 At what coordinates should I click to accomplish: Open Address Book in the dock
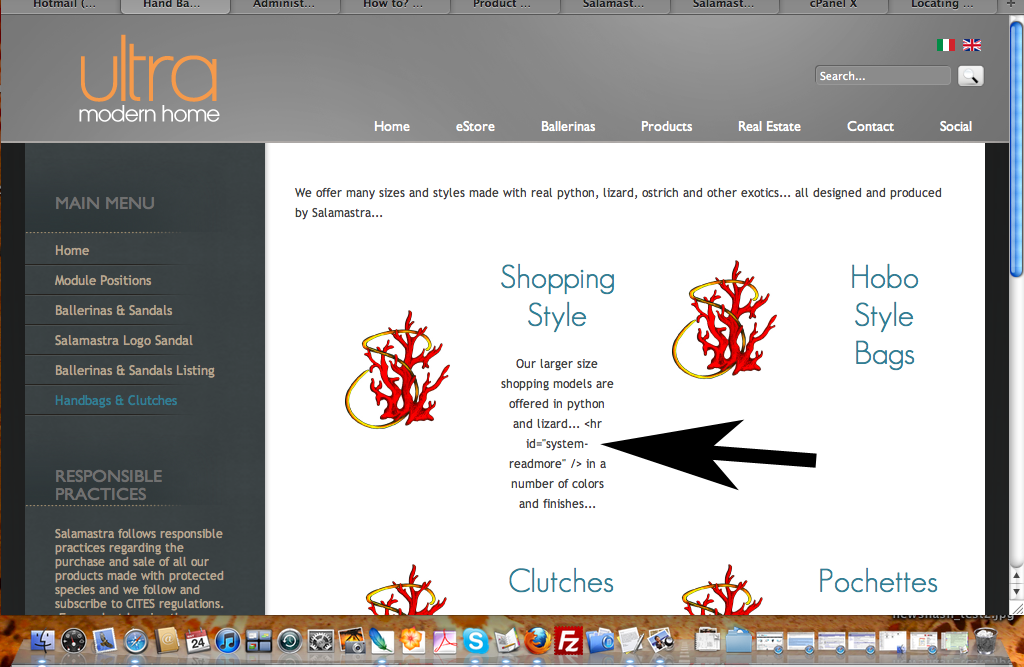click(x=167, y=641)
